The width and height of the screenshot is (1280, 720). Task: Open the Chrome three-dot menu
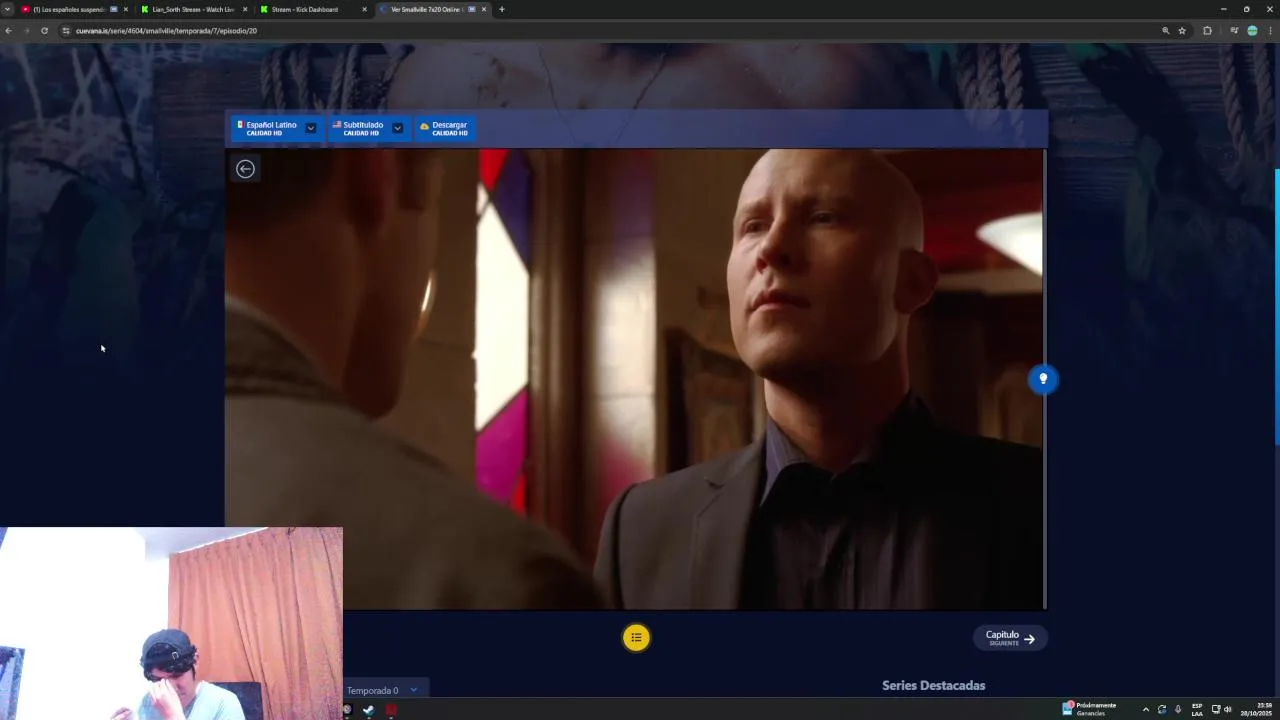click(1271, 31)
